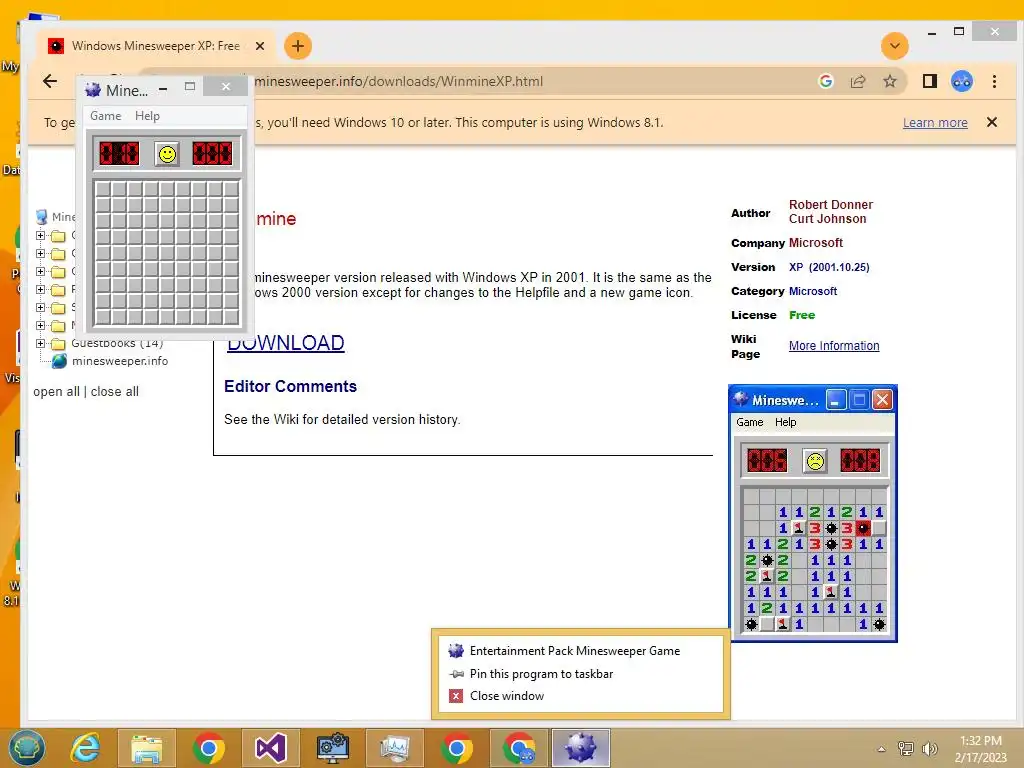Click the Learn more link

click(935, 123)
